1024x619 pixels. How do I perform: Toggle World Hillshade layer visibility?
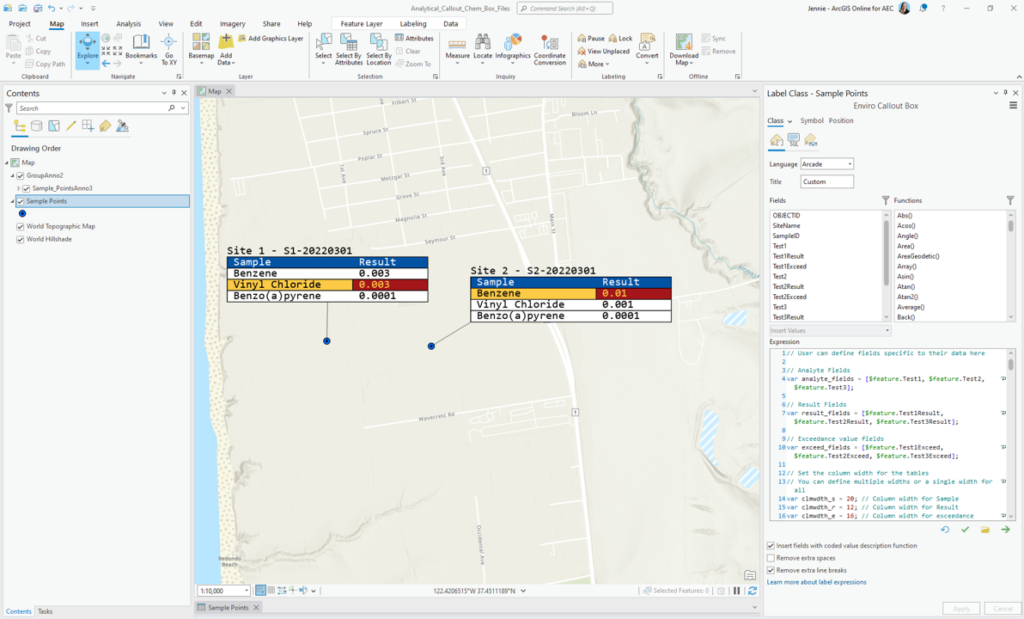pos(20,239)
